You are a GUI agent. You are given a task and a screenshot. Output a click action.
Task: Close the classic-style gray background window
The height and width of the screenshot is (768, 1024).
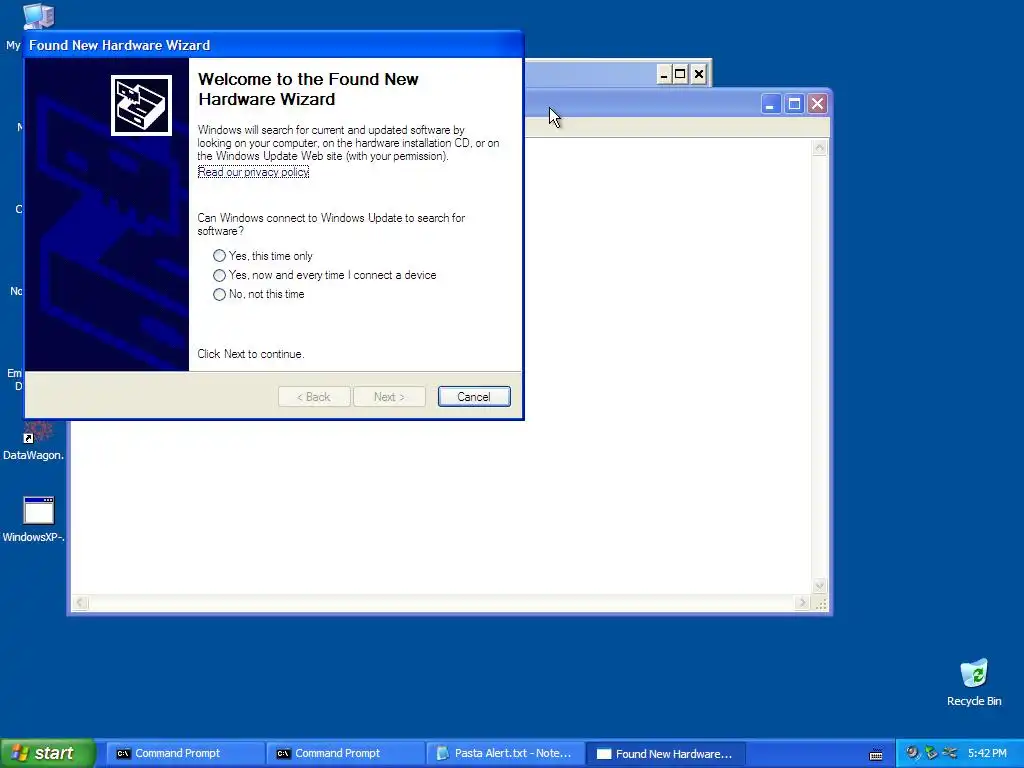pyautogui.click(x=699, y=74)
